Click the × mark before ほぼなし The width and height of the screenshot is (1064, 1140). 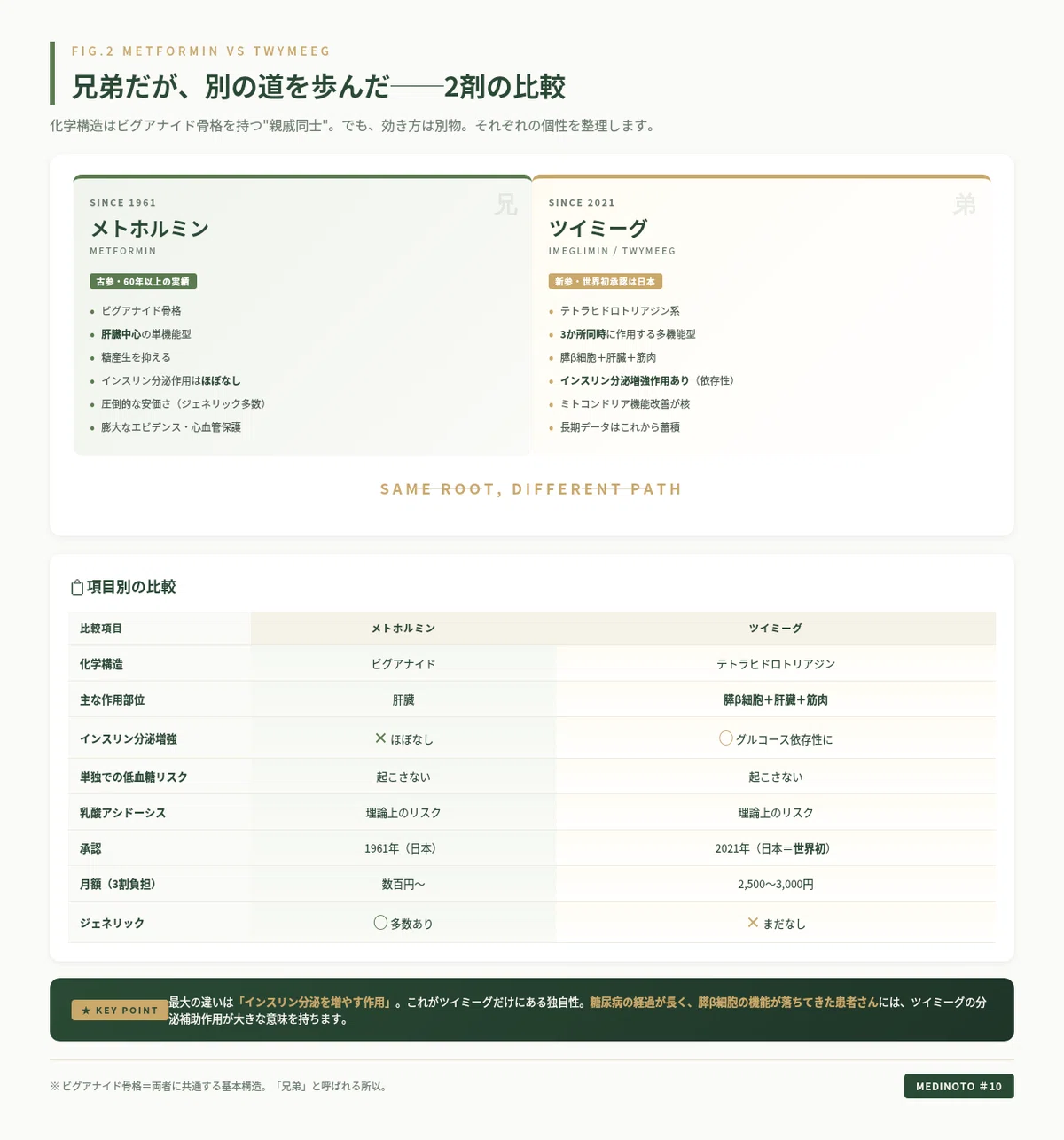click(380, 738)
